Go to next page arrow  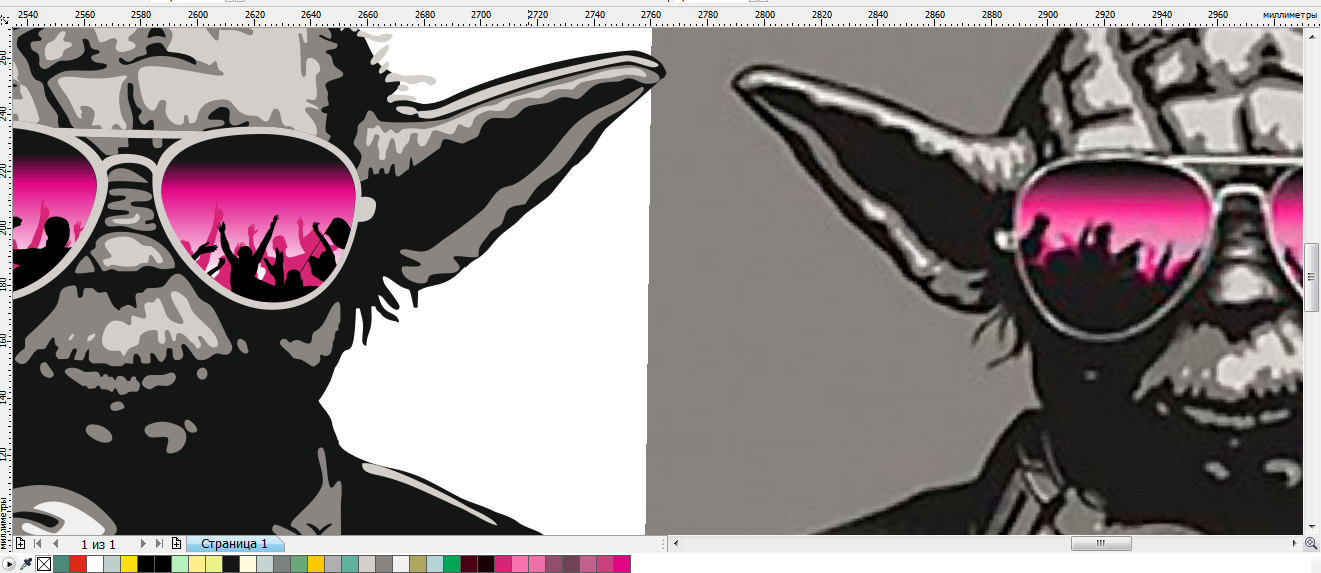point(143,544)
